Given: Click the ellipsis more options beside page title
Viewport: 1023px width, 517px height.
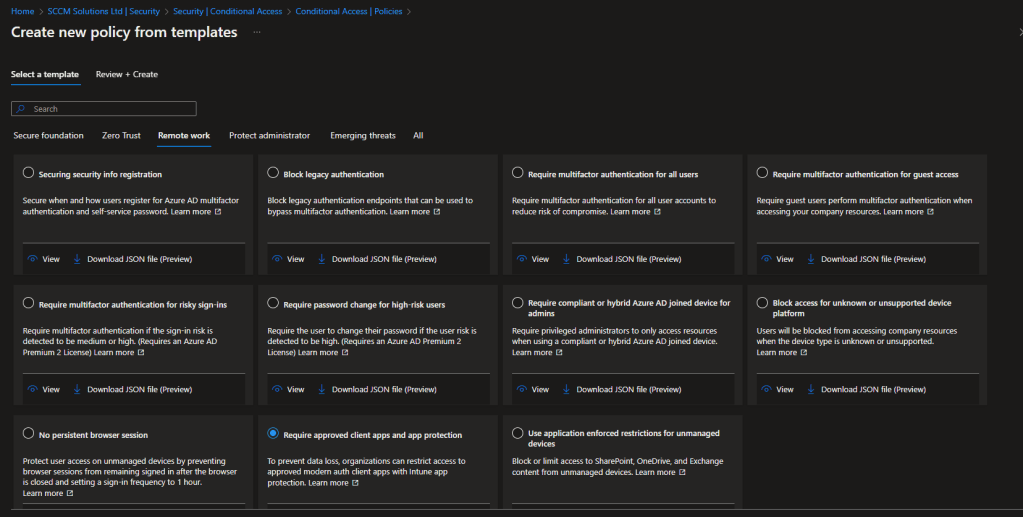Looking at the screenshot, I should click(x=257, y=33).
